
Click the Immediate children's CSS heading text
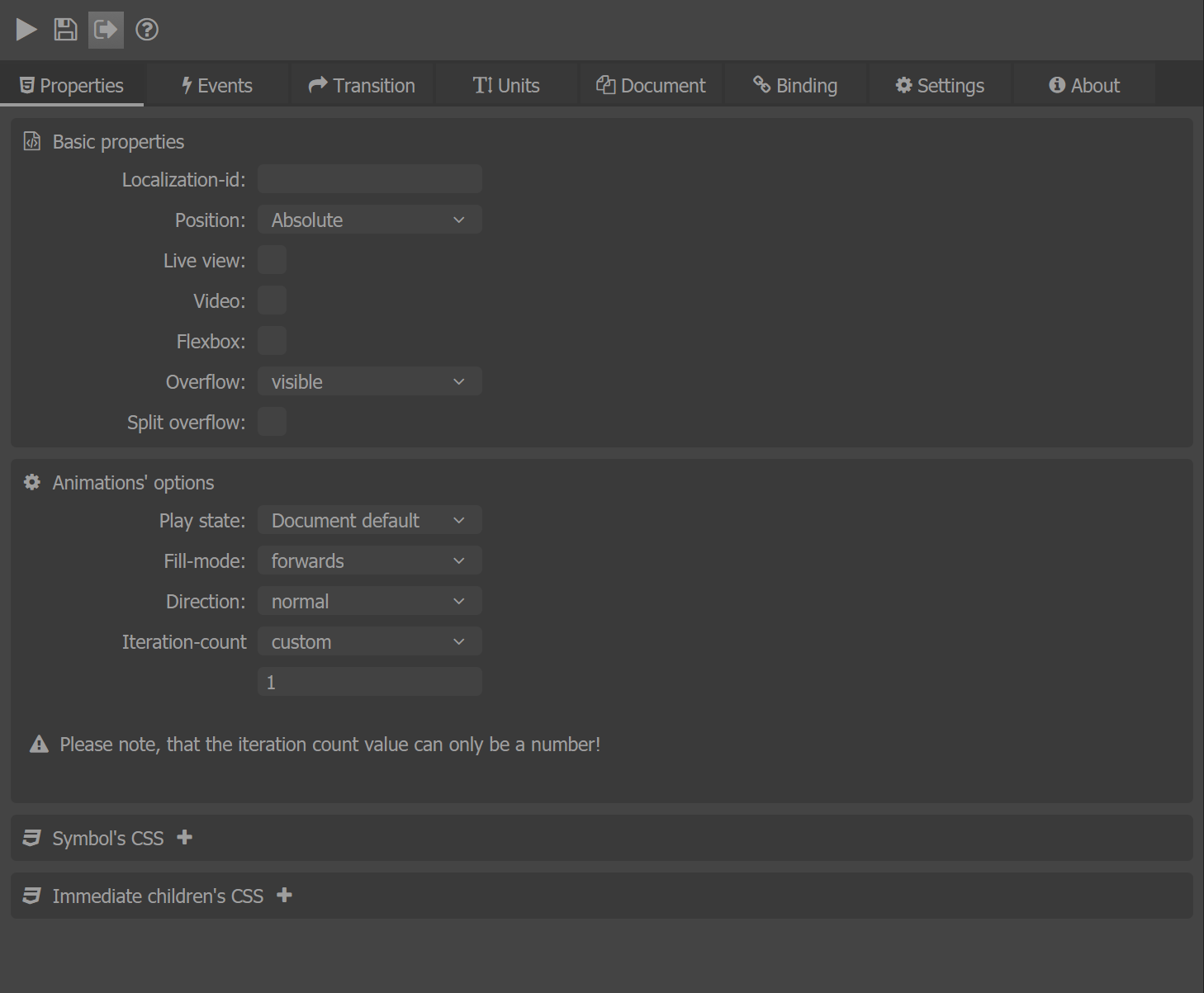158,896
